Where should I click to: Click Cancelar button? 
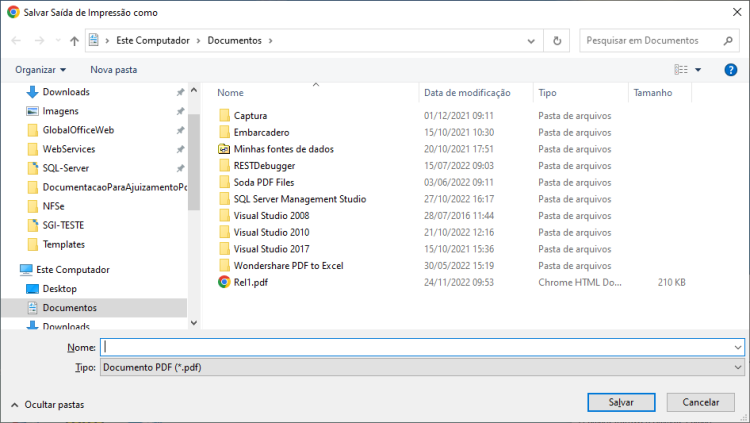(700, 402)
